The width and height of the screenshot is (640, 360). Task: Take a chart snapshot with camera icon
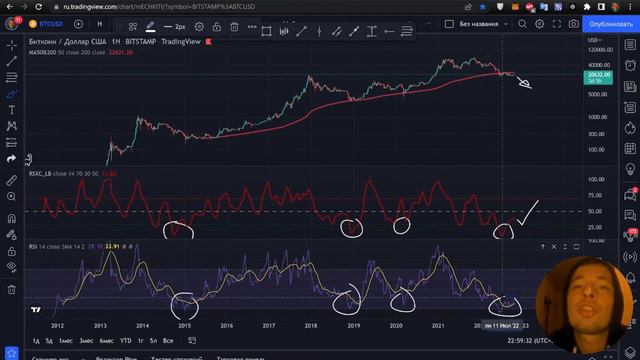[573, 24]
